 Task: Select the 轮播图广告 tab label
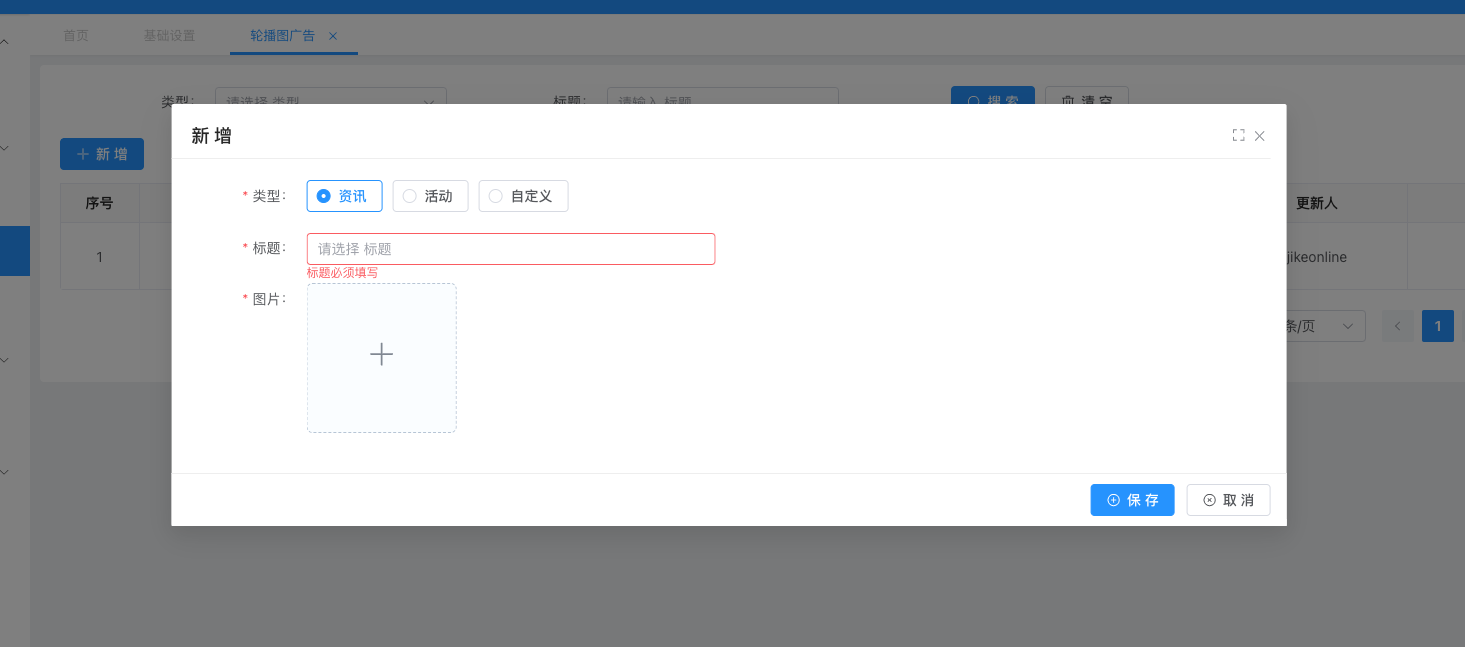point(282,36)
